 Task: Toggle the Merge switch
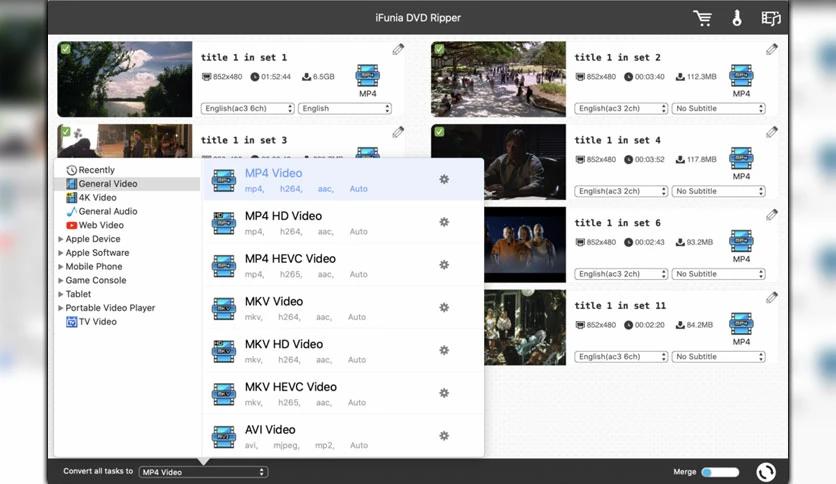(719, 472)
